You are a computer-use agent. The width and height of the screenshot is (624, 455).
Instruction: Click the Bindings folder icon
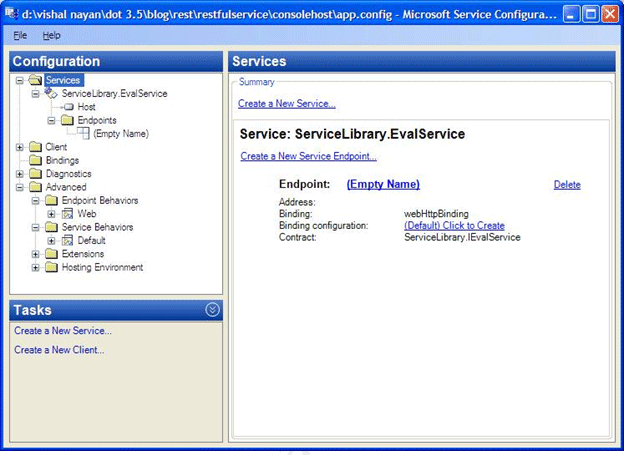(x=36, y=160)
